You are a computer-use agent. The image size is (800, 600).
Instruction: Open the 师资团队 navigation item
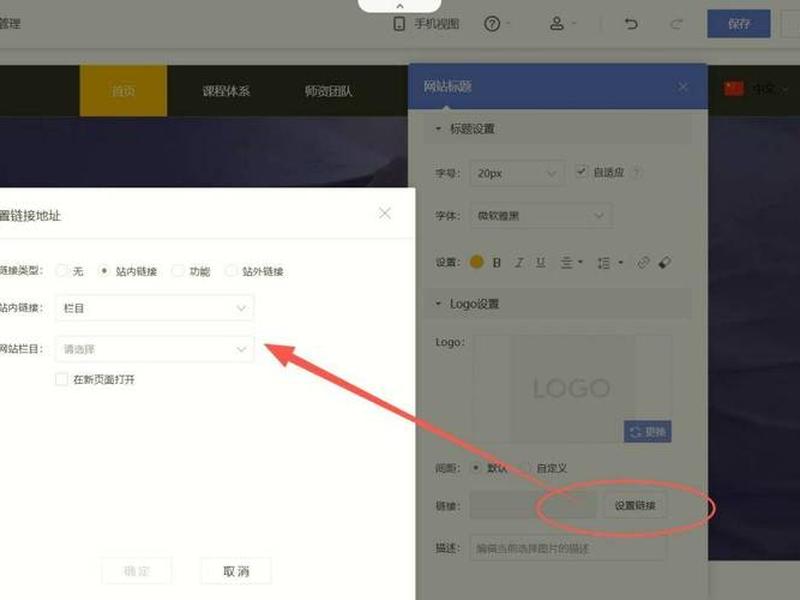coord(328,91)
